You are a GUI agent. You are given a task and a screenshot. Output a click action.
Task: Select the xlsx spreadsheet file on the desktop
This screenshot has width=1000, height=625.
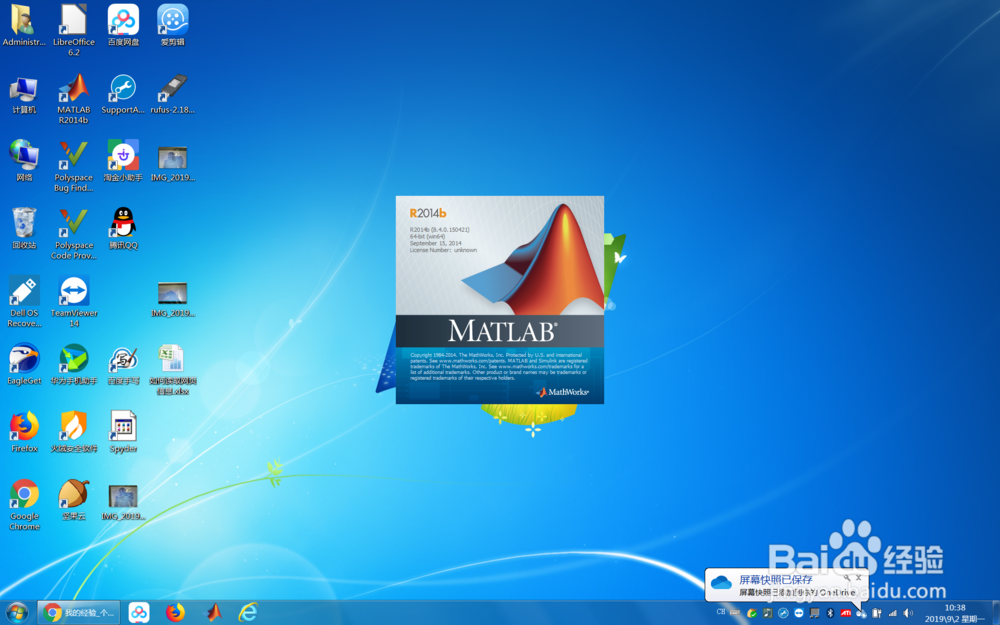click(172, 369)
